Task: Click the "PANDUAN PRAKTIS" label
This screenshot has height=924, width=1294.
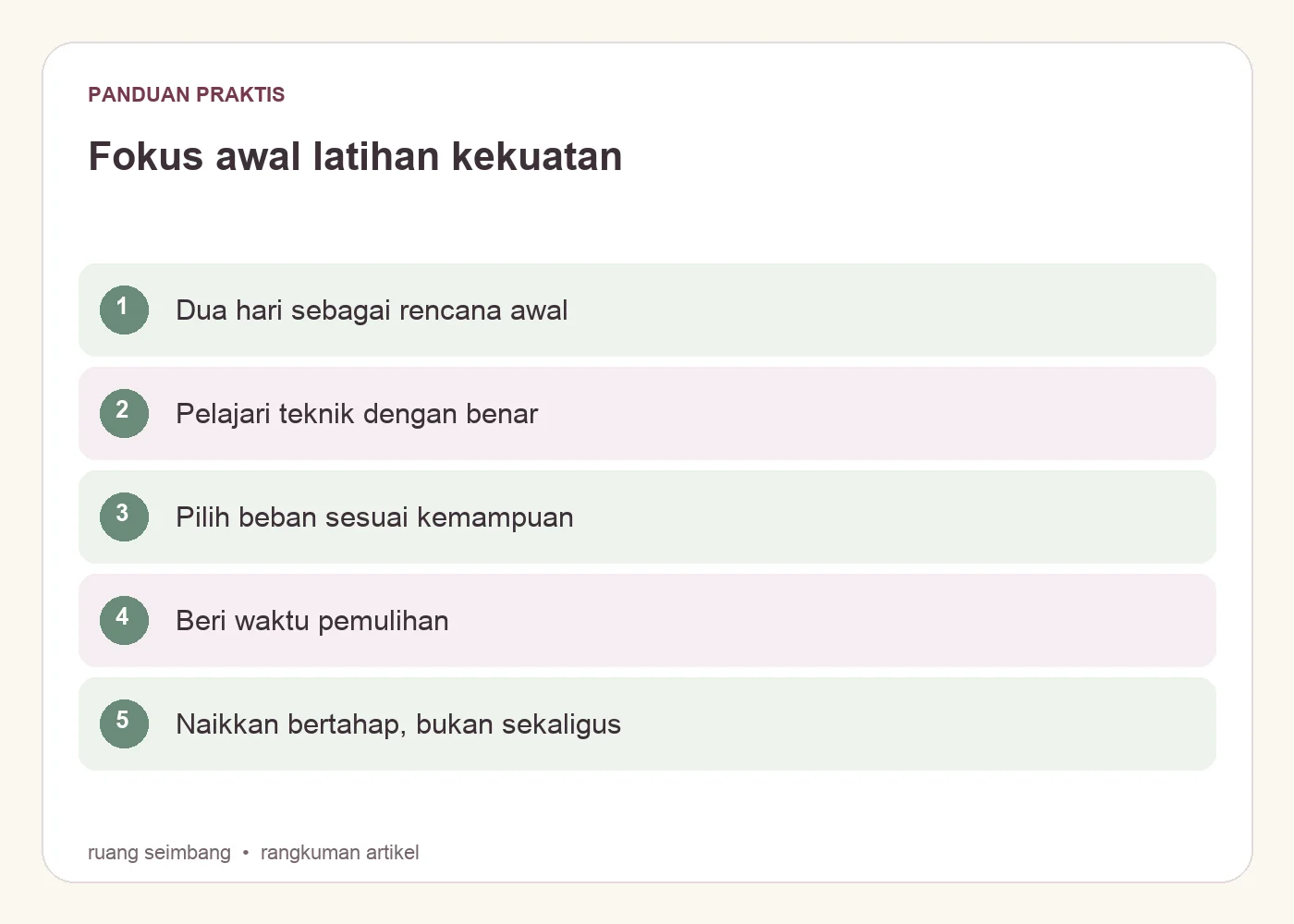Action: tap(187, 94)
